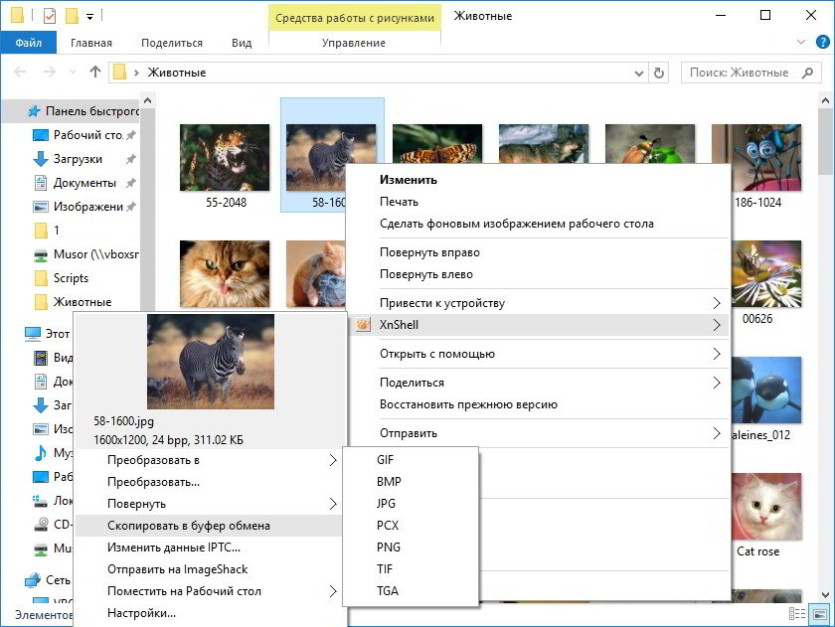Click the new folder icon in title bar
Viewport: 835px width, 627px height.
pyautogui.click(x=72, y=16)
